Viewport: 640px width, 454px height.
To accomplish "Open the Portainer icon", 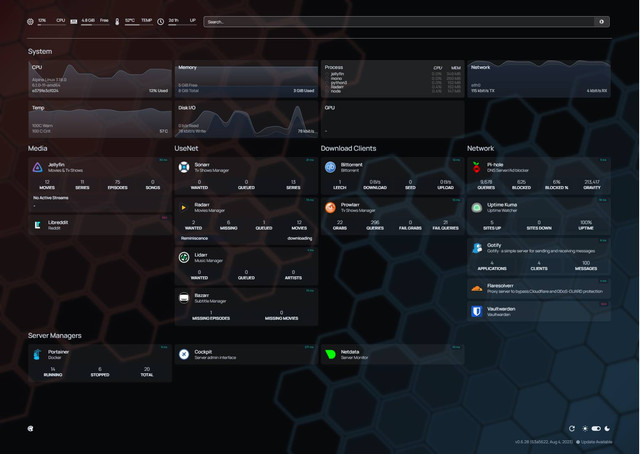I will coord(38,354).
